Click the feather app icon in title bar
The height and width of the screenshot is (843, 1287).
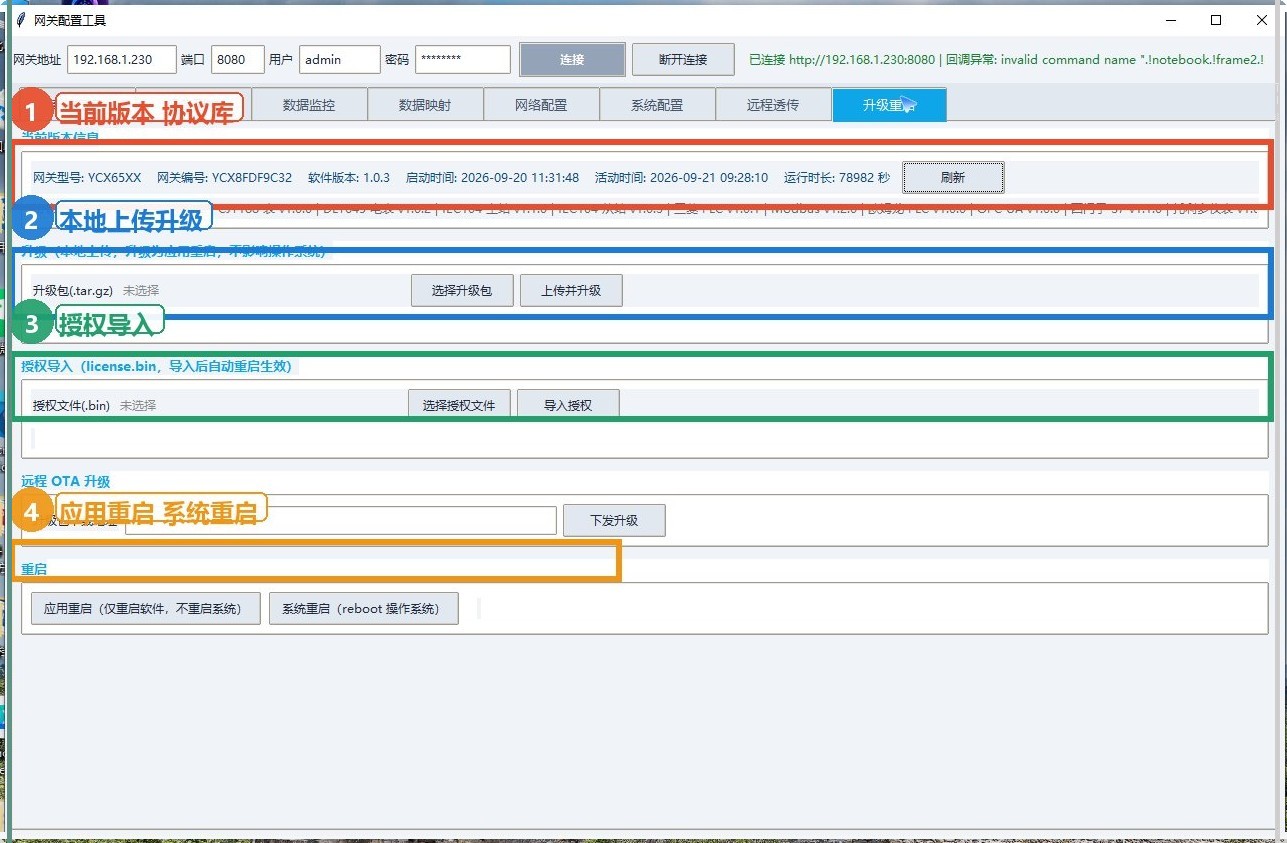(20, 20)
